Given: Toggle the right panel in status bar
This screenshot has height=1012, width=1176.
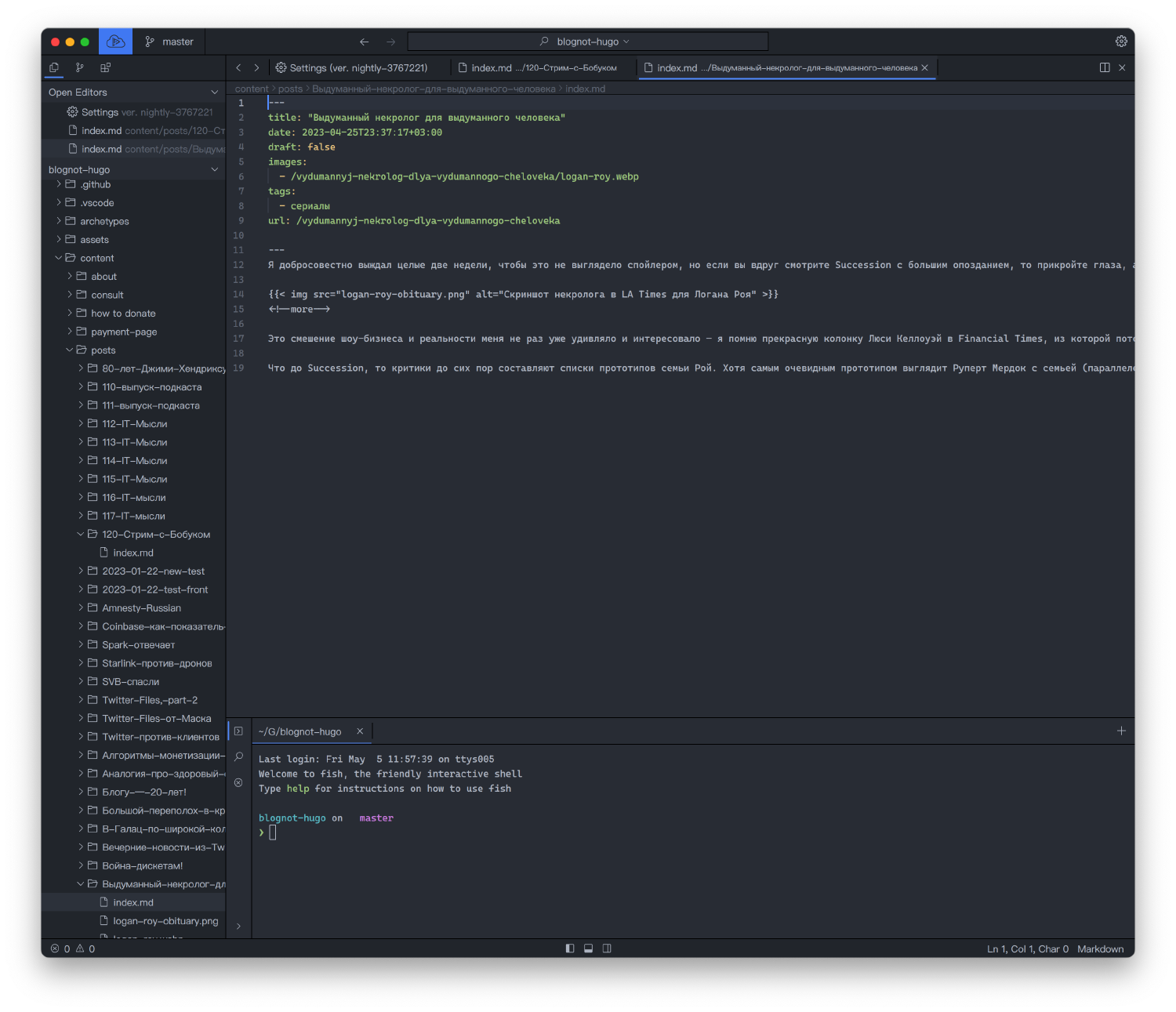Looking at the screenshot, I should pyautogui.click(x=607, y=949).
